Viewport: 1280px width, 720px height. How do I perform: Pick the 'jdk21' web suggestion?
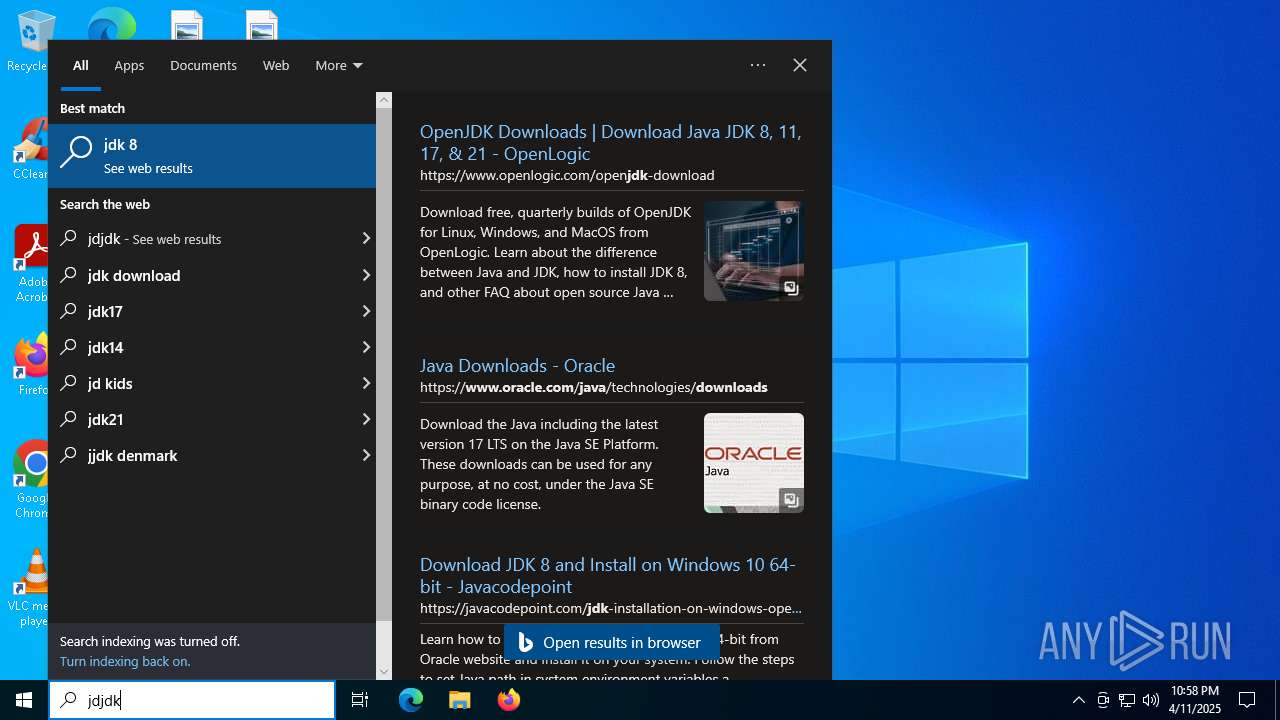tap(212, 419)
